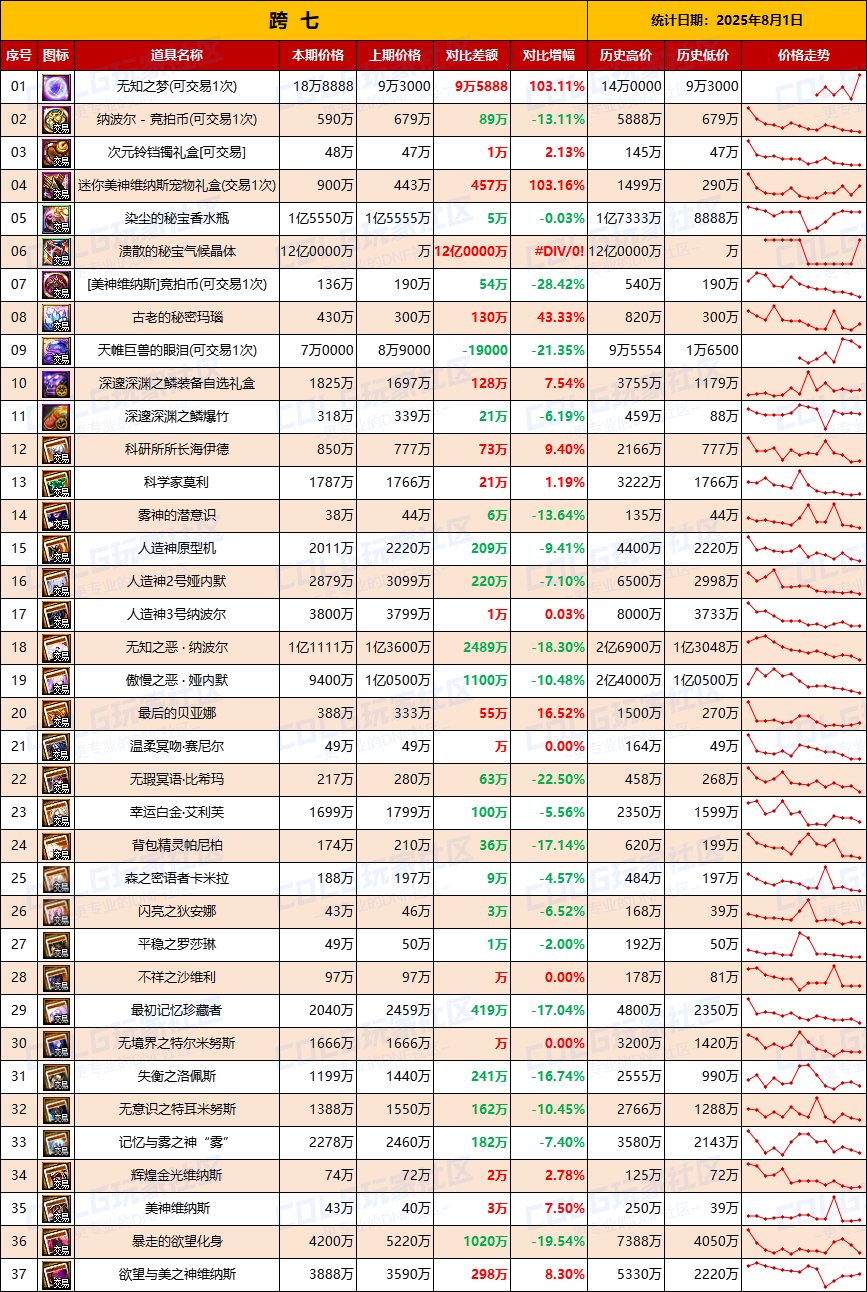Image resolution: width=867 pixels, height=1292 pixels.
Task: Click the 对比差额 column header
Action: point(472,55)
